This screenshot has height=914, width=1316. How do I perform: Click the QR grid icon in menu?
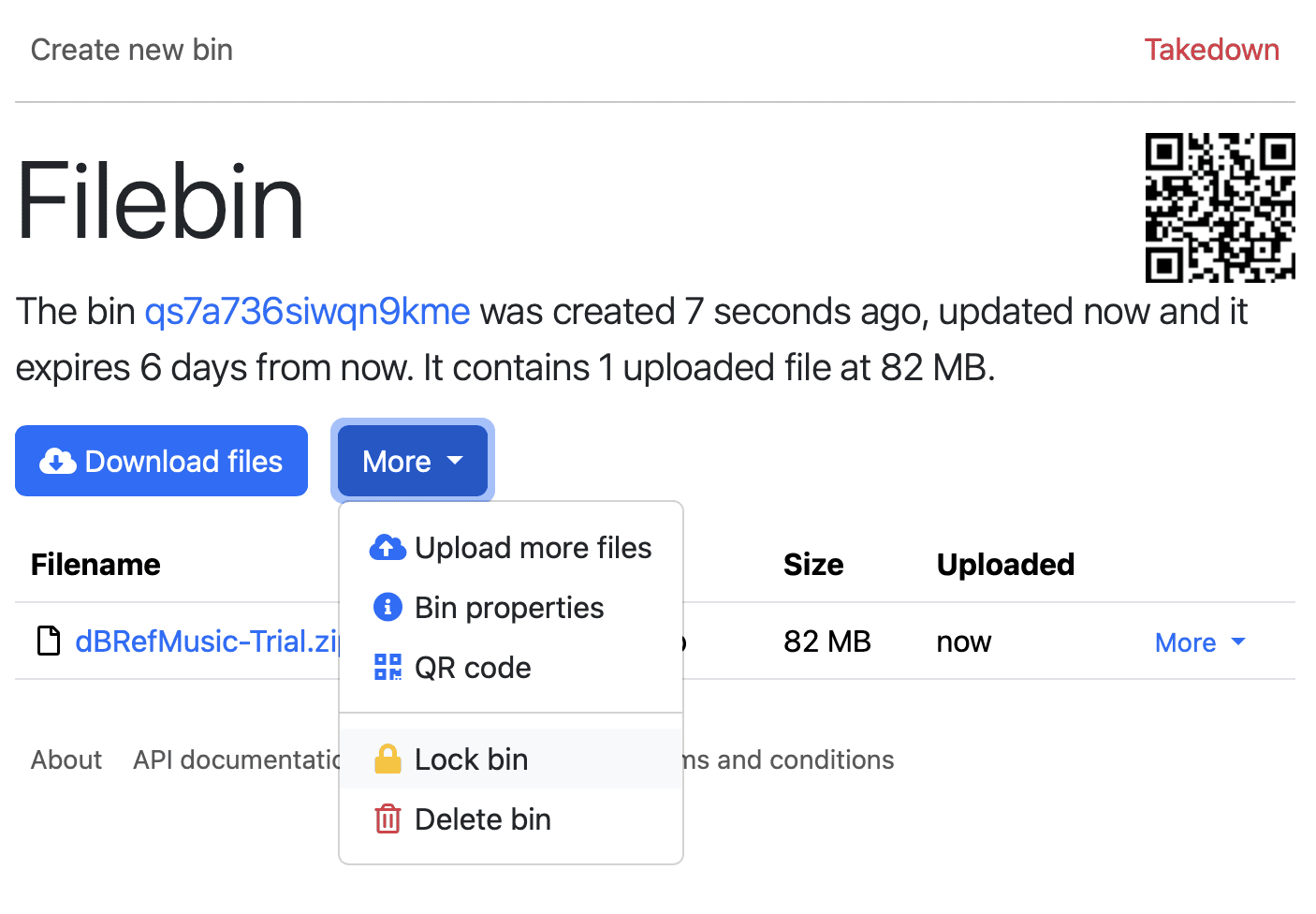tap(387, 668)
